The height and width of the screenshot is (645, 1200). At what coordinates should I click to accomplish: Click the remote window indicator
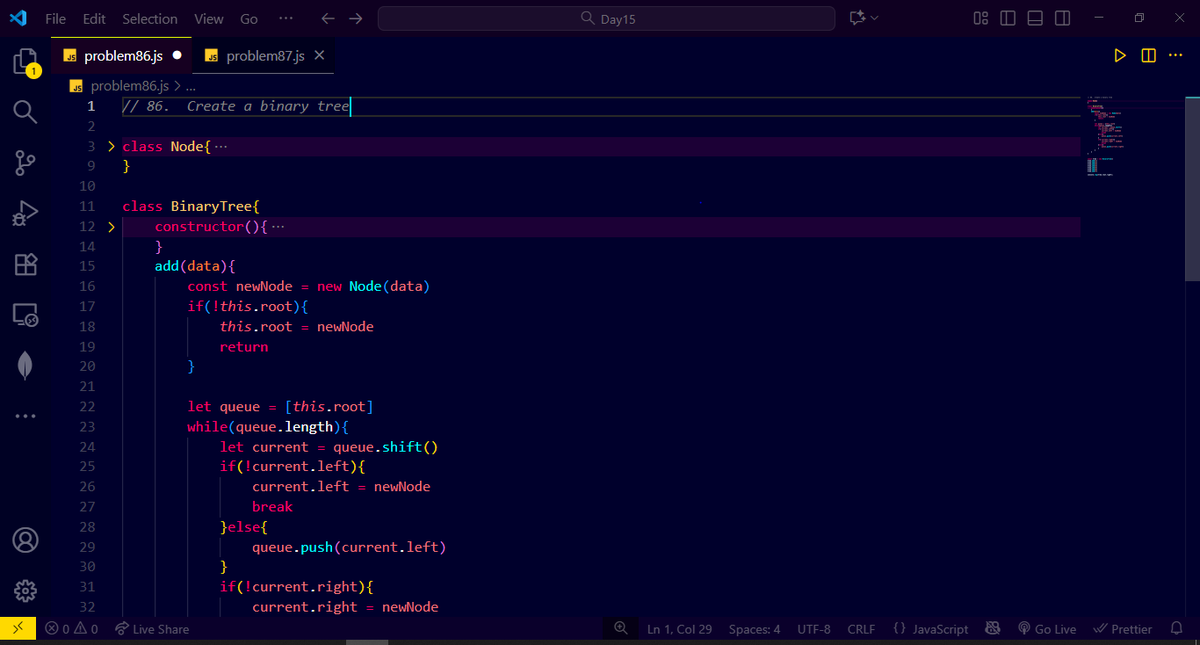tap(18, 629)
